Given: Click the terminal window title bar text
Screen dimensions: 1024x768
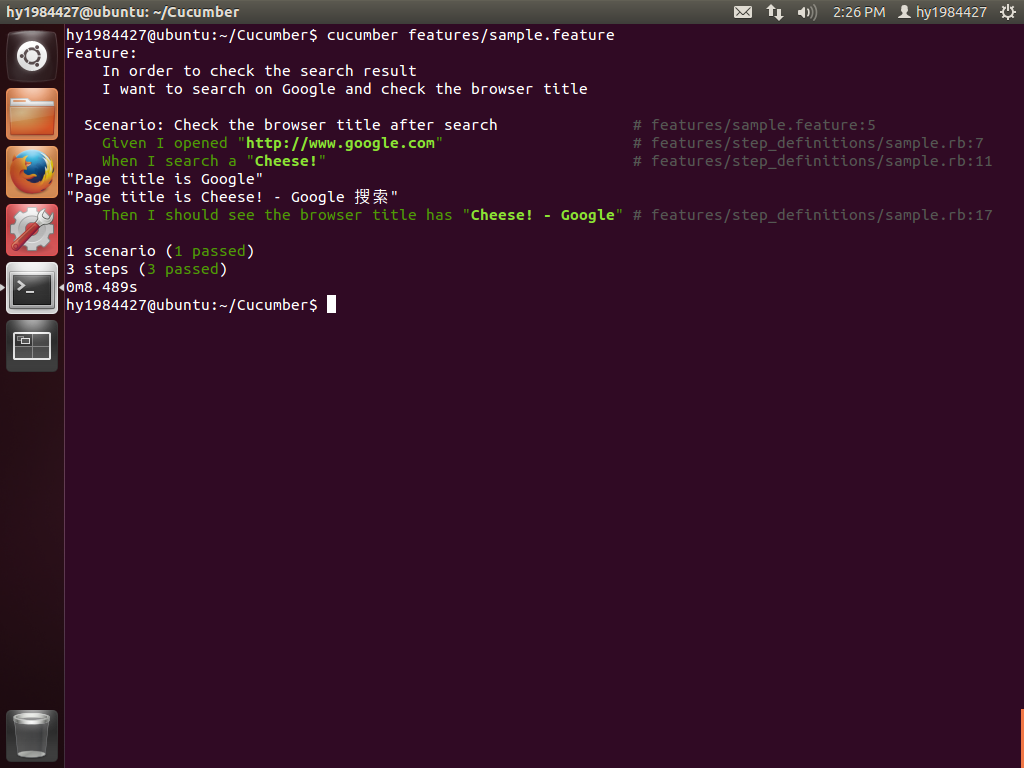Looking at the screenshot, I should (x=123, y=12).
